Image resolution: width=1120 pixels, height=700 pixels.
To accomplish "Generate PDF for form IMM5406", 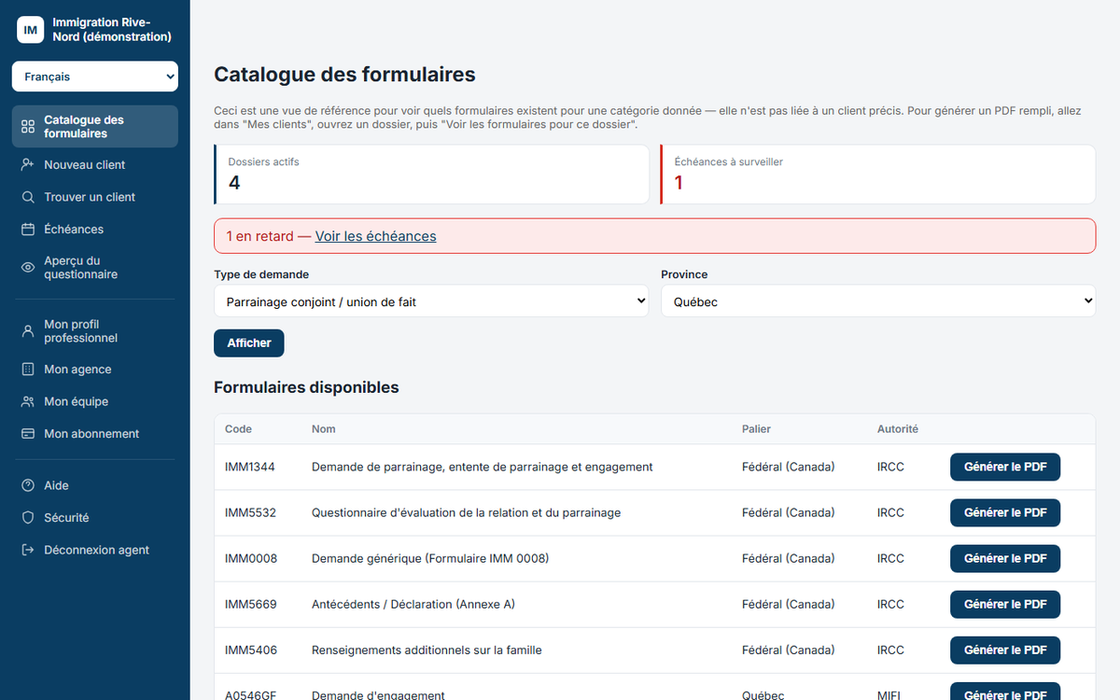I will point(1005,650).
